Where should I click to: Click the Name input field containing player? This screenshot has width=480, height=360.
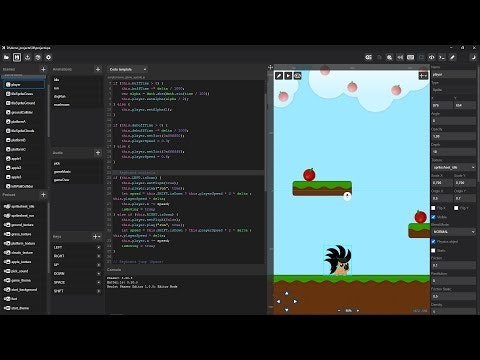pyautogui.click(x=454, y=74)
